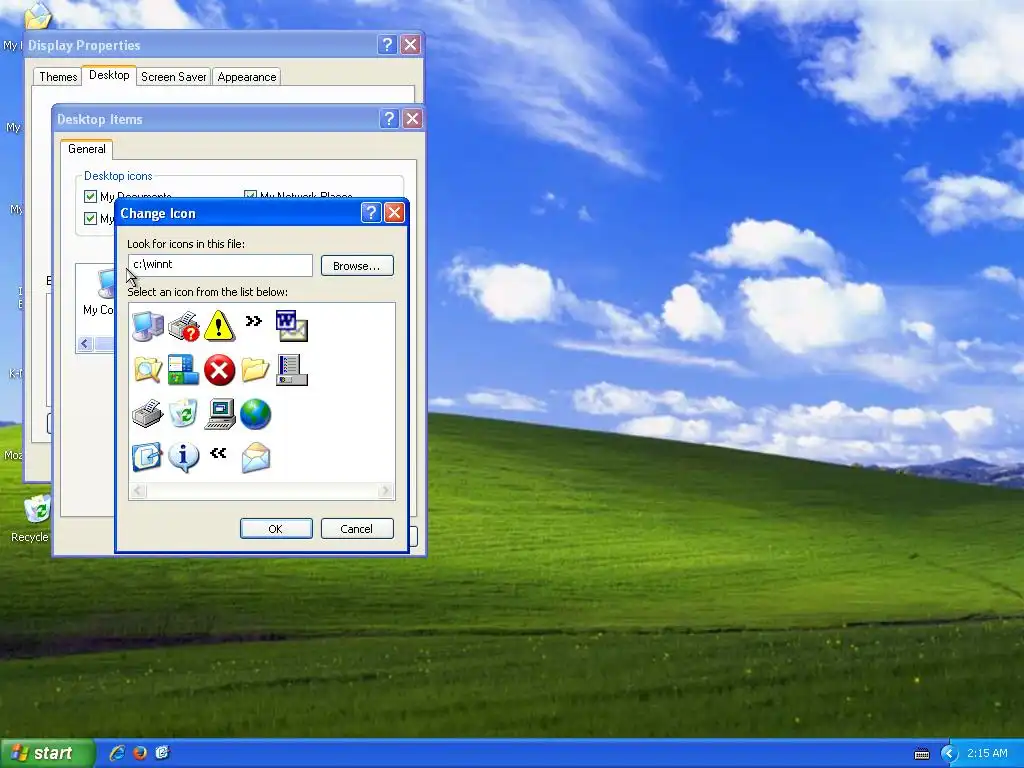Select the open envelope mail icon
Screen dimensions: 1024x768
pos(255,457)
